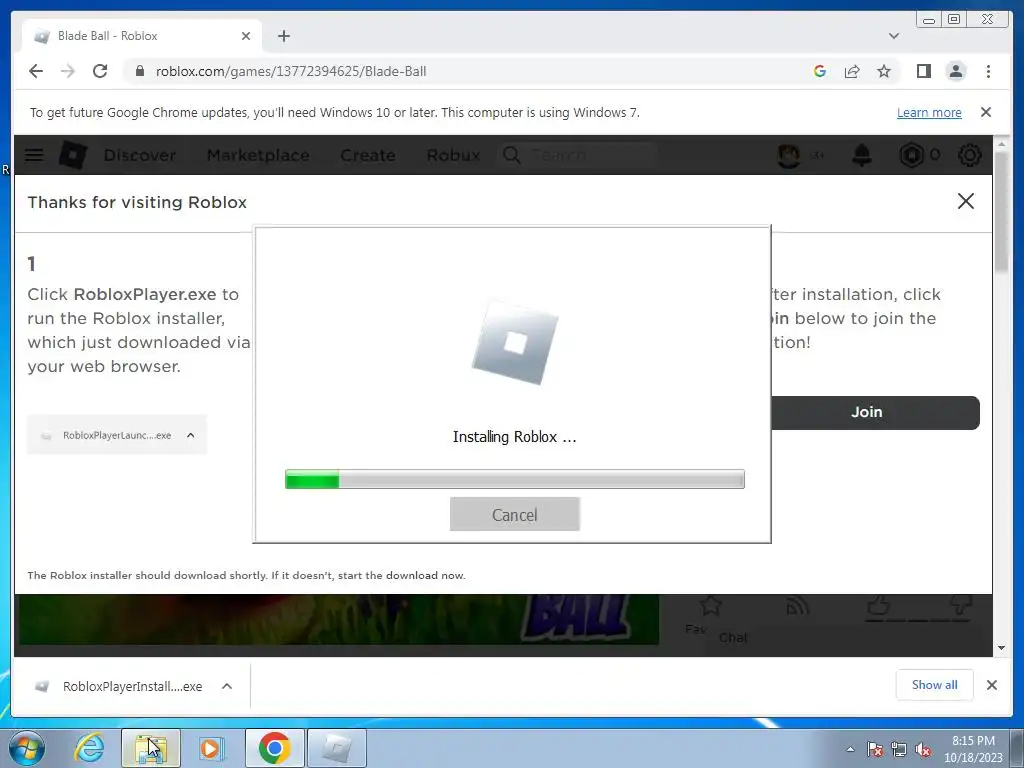Image resolution: width=1024 pixels, height=768 pixels.
Task: Open the Roblox user avatar
Action: pyautogui.click(x=790, y=155)
